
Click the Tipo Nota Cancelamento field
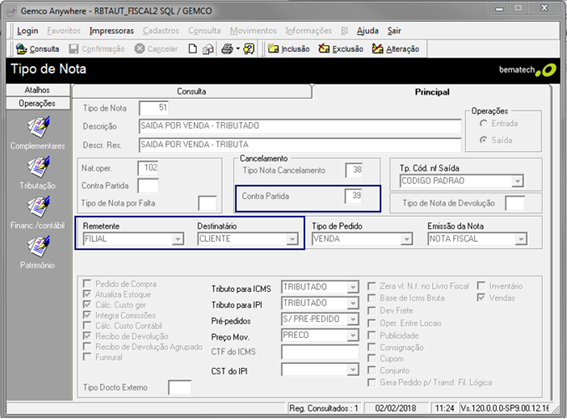[x=353, y=170]
